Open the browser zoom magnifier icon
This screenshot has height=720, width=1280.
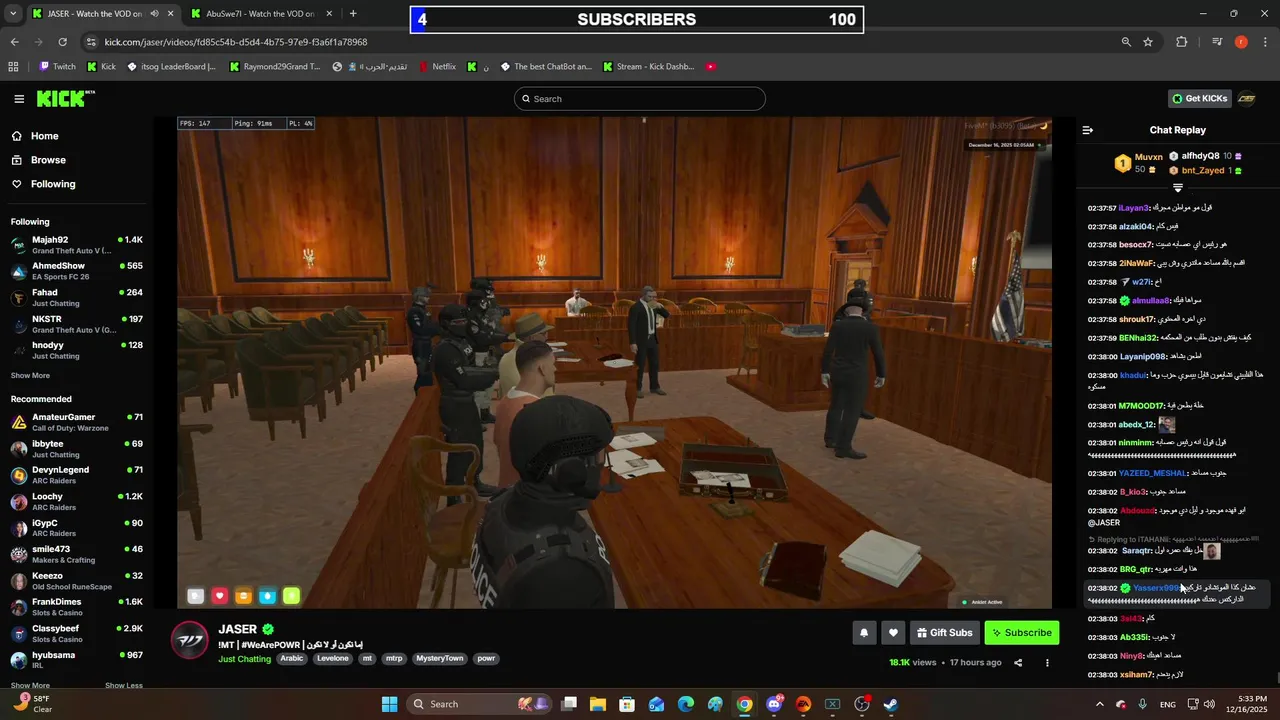point(1126,42)
